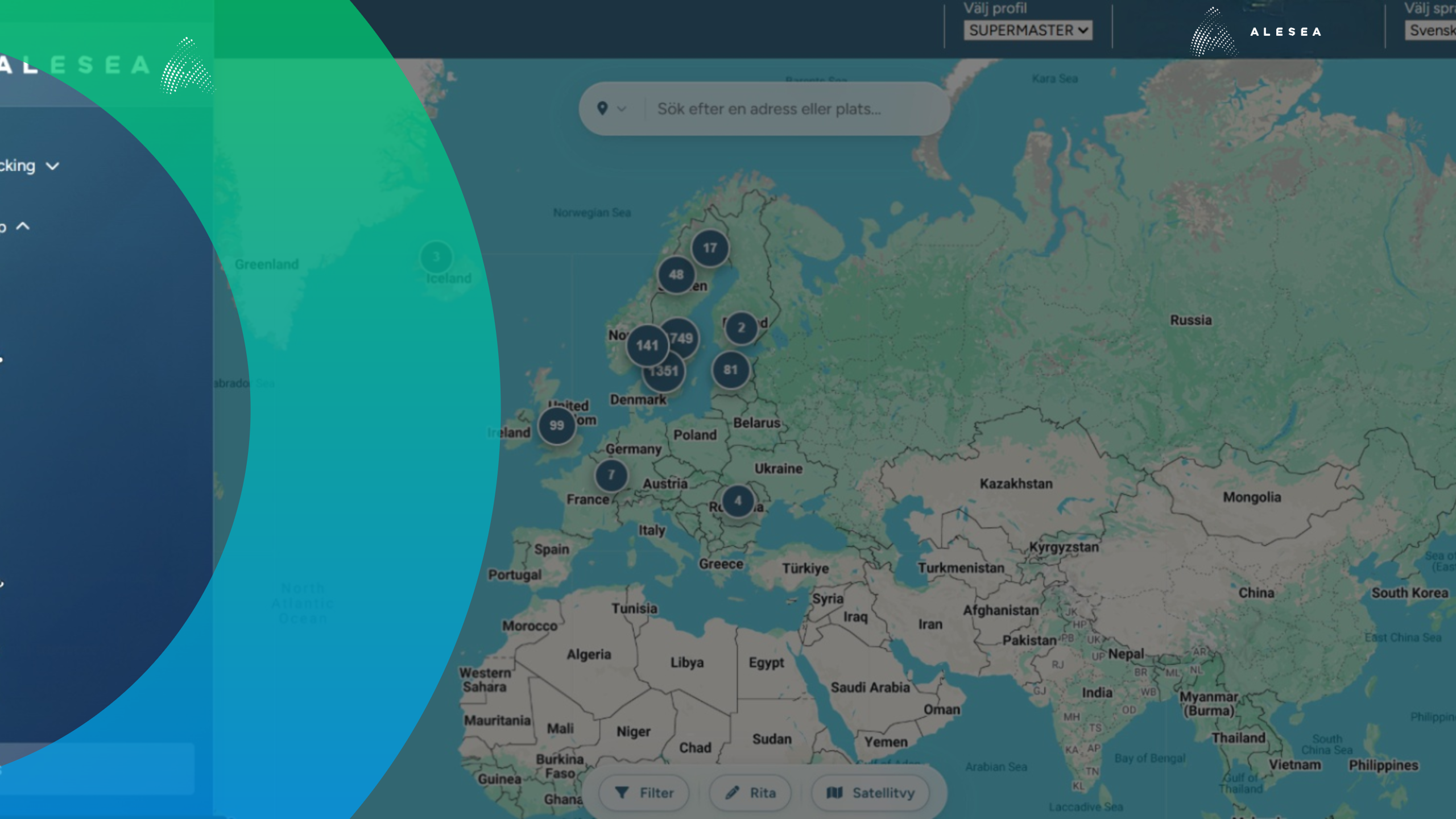The image size is (1456, 819).
Task: Click the Vietnam label on the map
Action: pos(1295,765)
